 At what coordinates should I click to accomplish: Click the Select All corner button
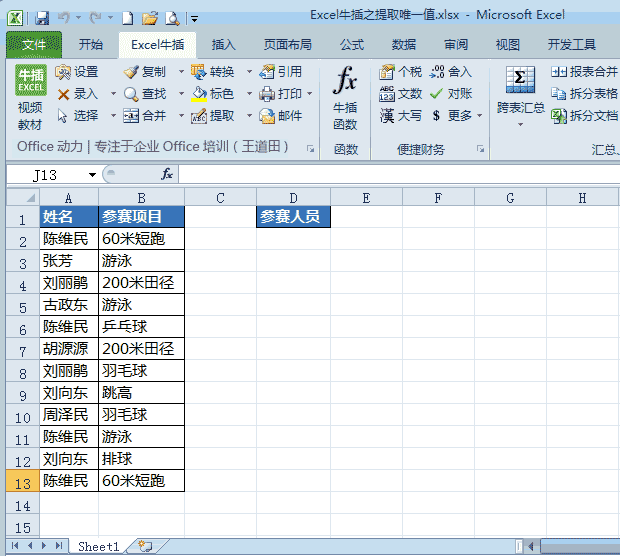pyautogui.click(x=23, y=197)
